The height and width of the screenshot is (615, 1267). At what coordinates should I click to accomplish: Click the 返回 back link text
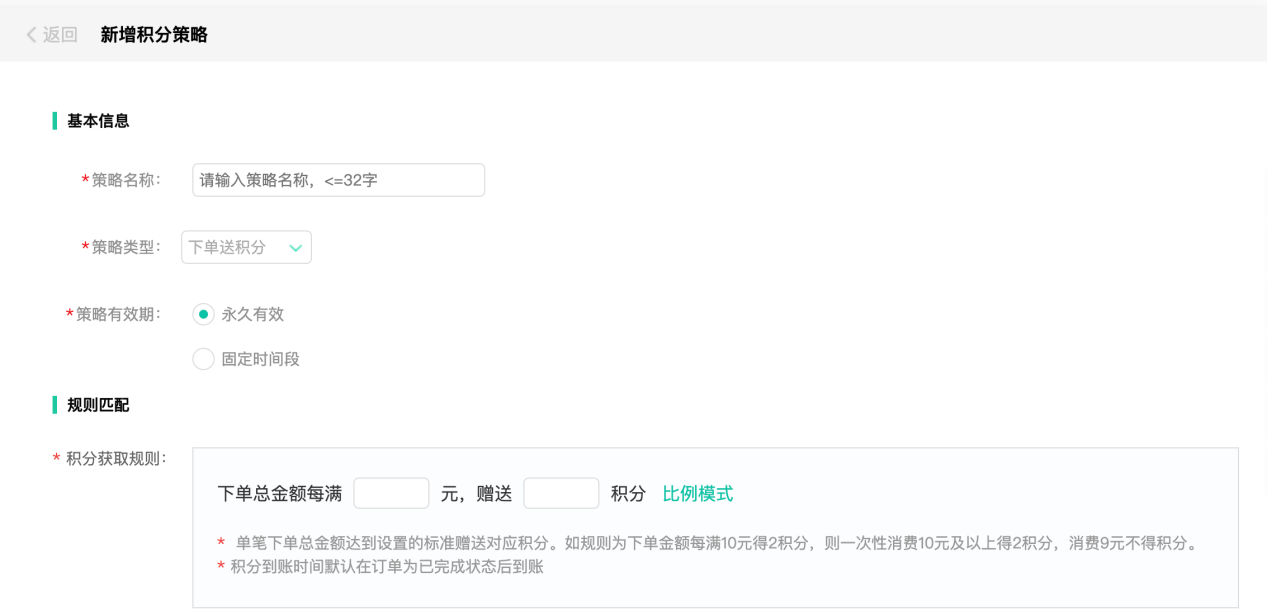(60, 35)
